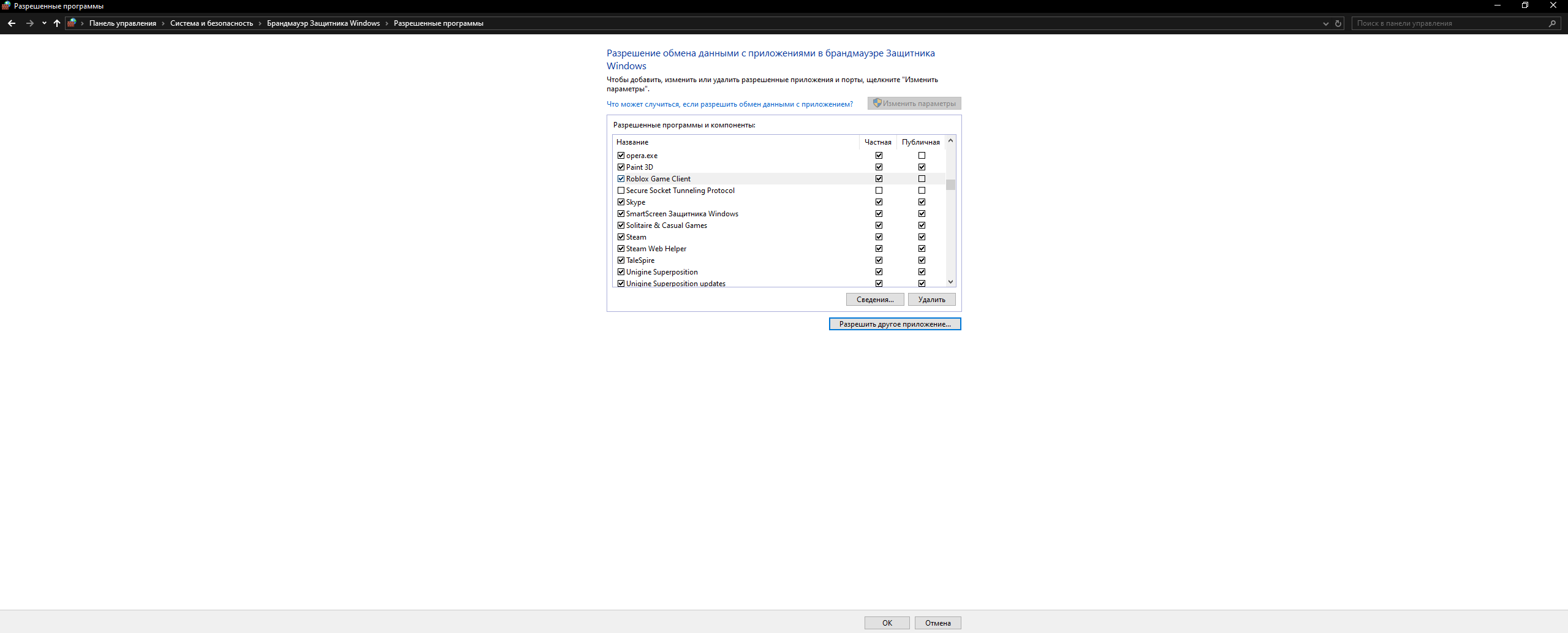Click the Частная column header
This screenshot has height=633, width=1568.
[878, 142]
